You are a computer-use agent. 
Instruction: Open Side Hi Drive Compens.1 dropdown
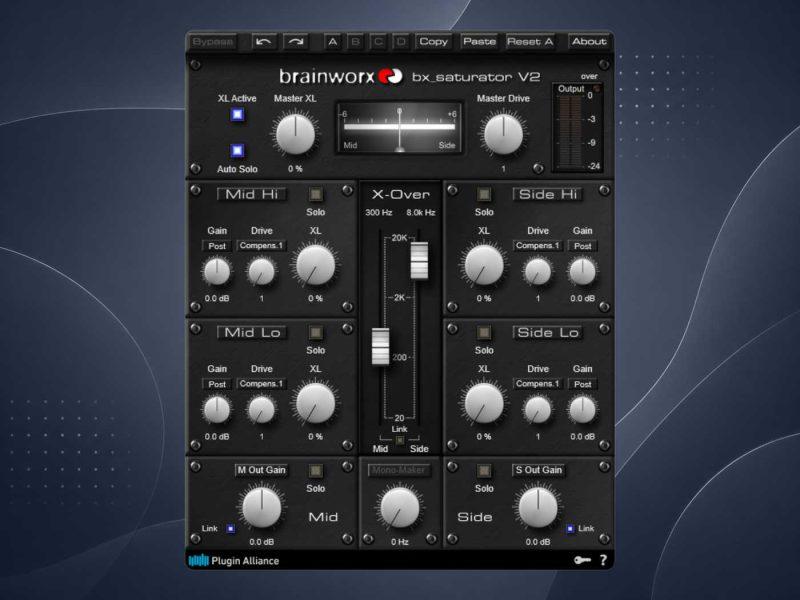[x=538, y=246]
